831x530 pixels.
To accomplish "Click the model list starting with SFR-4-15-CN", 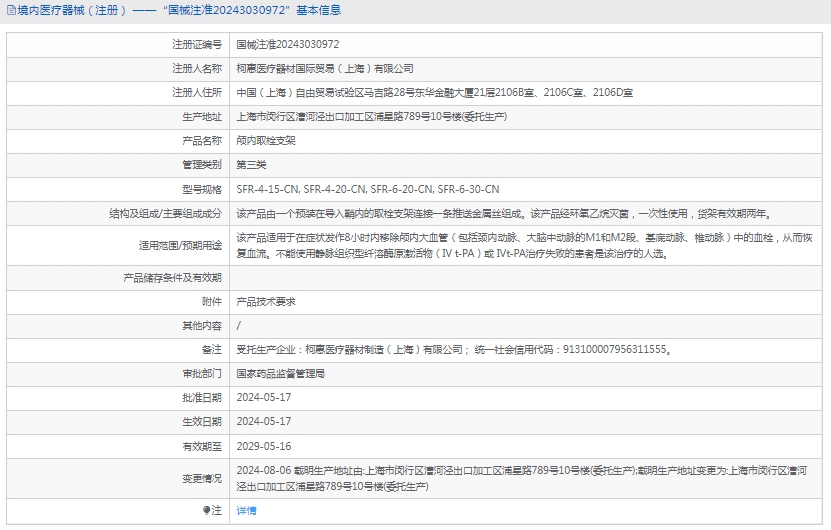I will tap(367, 189).
